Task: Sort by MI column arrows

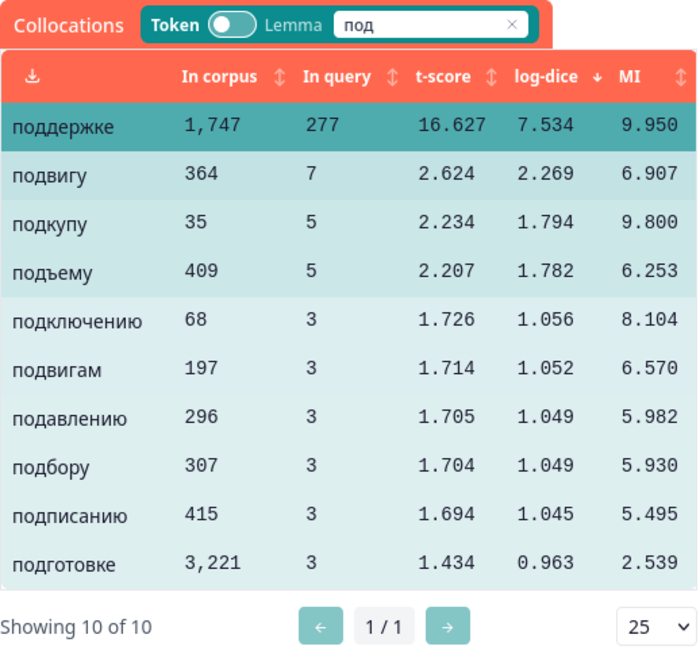Action: tap(681, 77)
